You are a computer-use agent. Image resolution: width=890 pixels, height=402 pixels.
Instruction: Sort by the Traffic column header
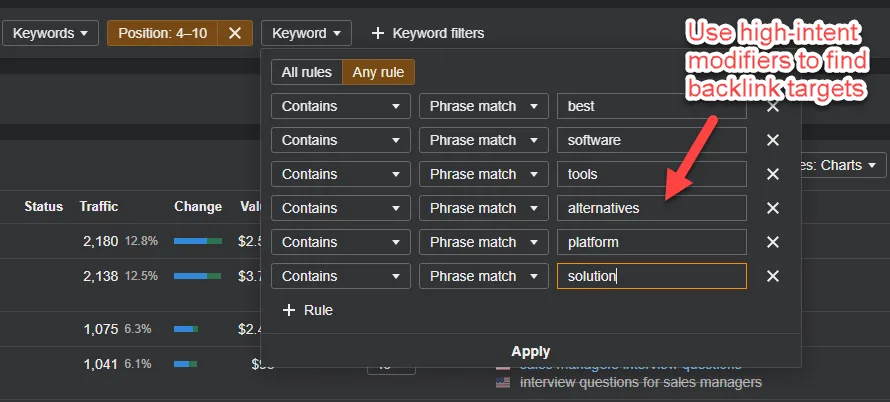(x=99, y=207)
